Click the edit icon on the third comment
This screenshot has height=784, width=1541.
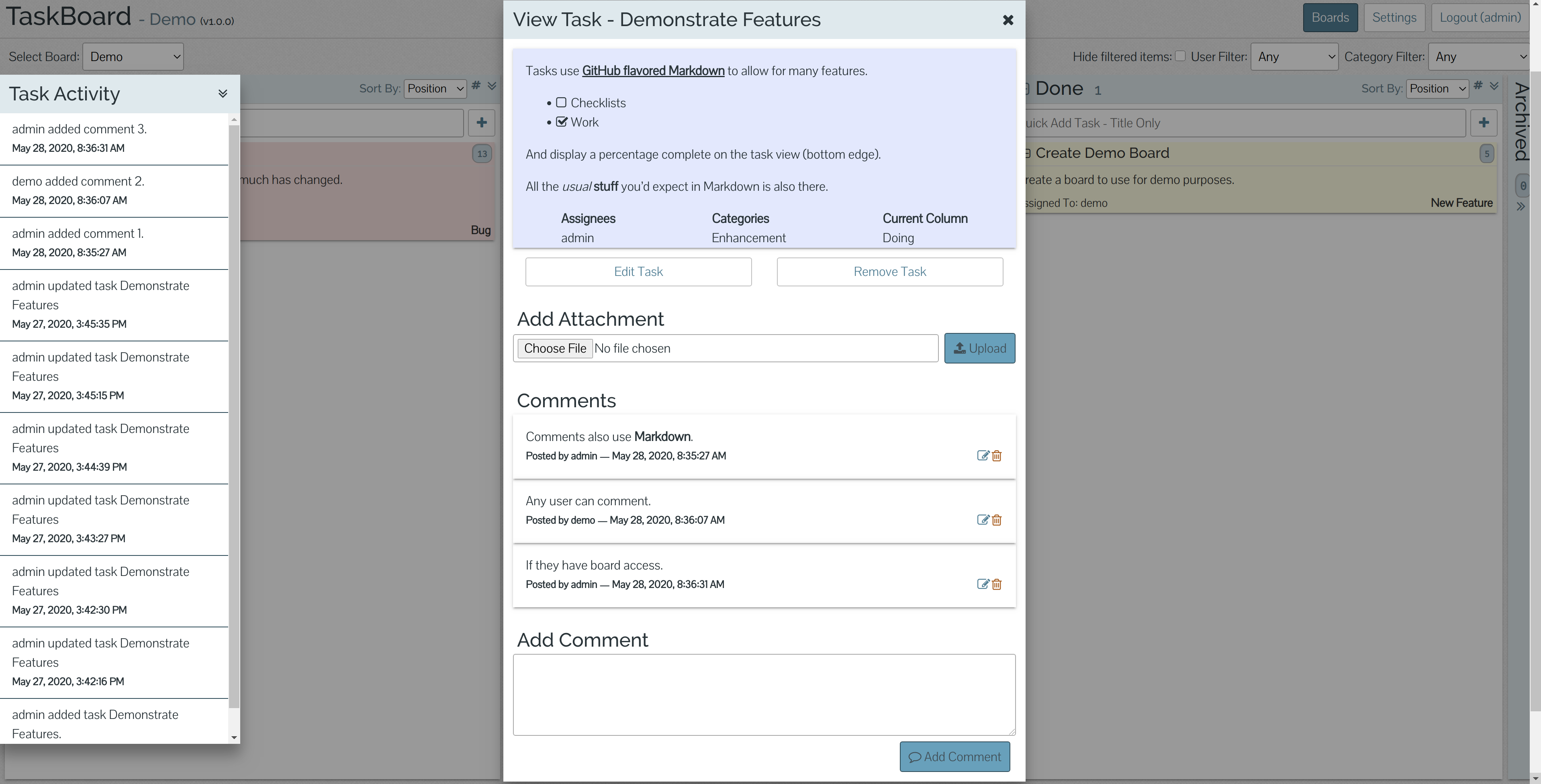(x=982, y=584)
